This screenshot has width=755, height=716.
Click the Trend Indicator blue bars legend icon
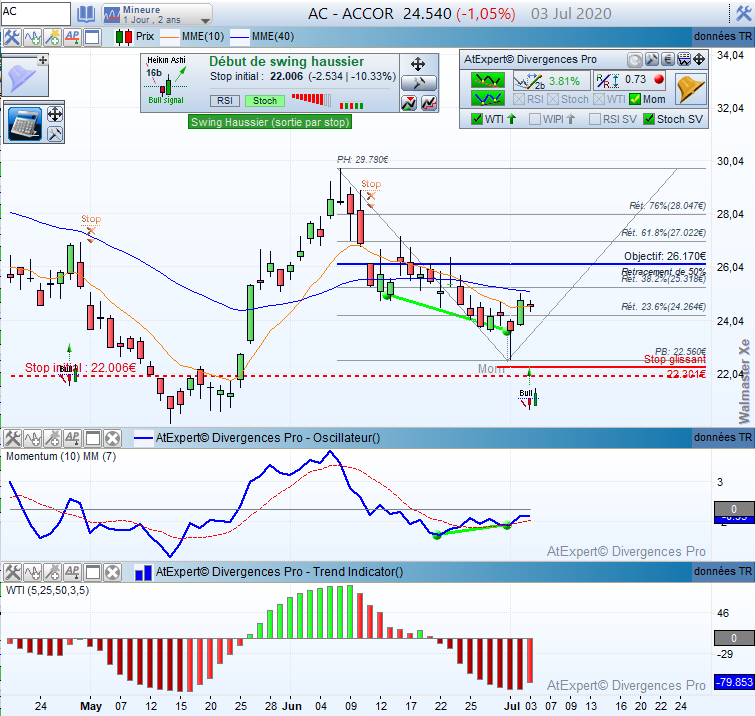143,573
